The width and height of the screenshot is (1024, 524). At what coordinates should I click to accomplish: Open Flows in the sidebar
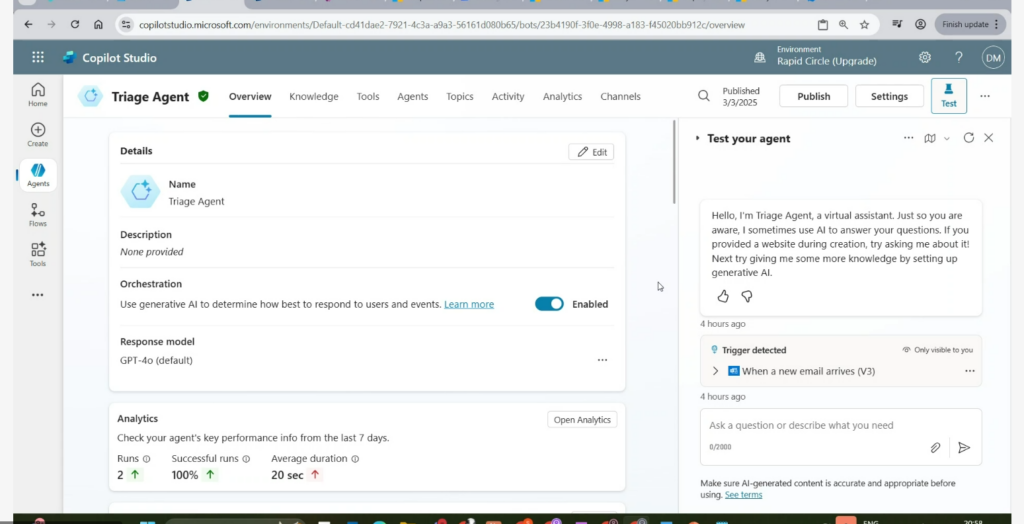coord(38,215)
